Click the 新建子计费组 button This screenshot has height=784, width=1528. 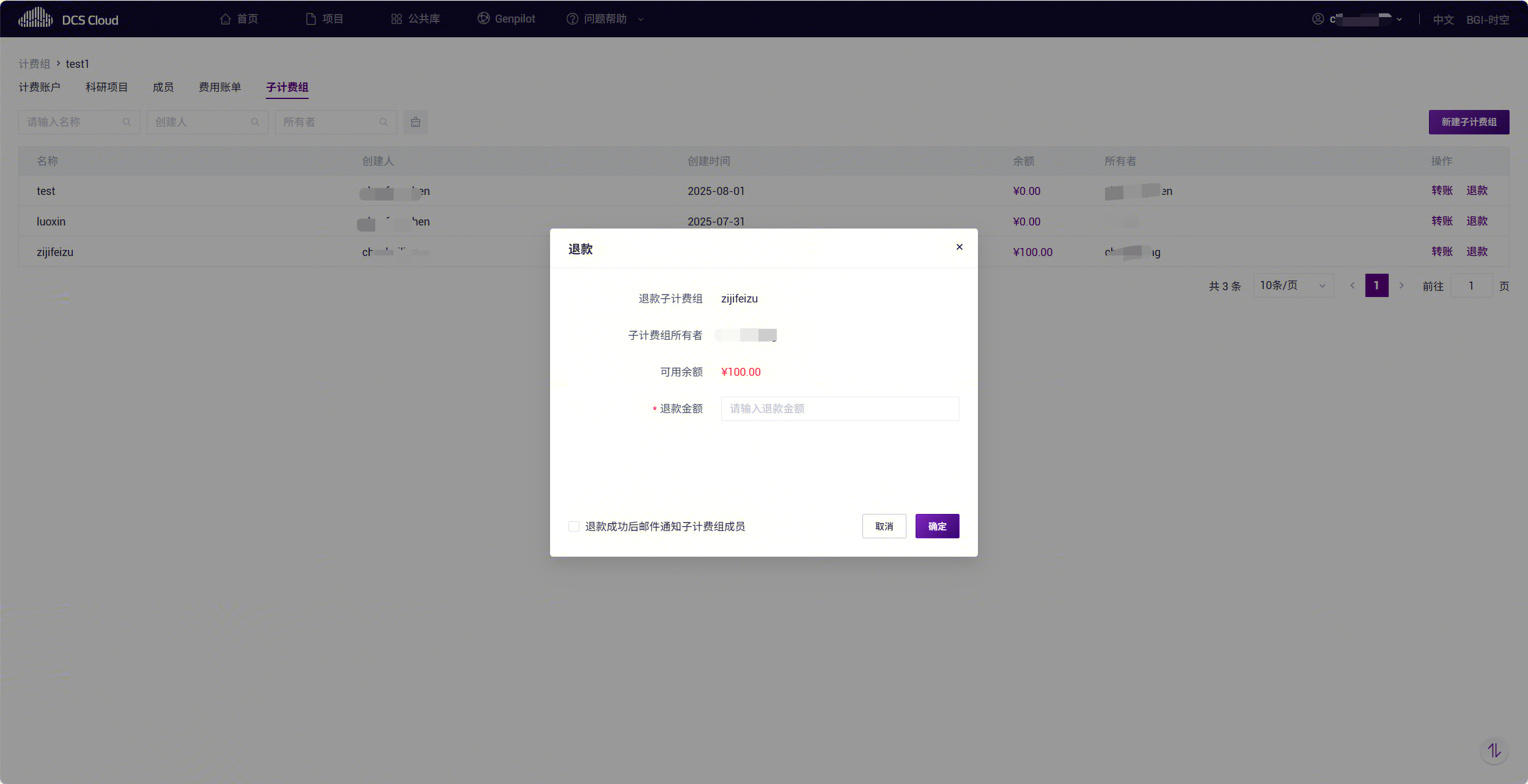(1469, 122)
